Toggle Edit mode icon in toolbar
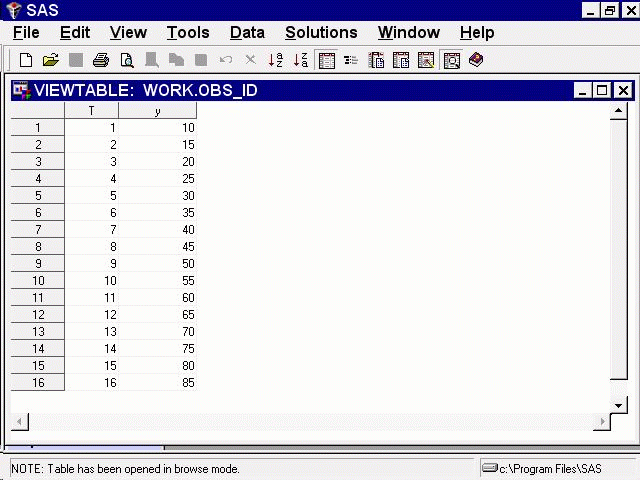This screenshot has height=480, width=640. 426,60
